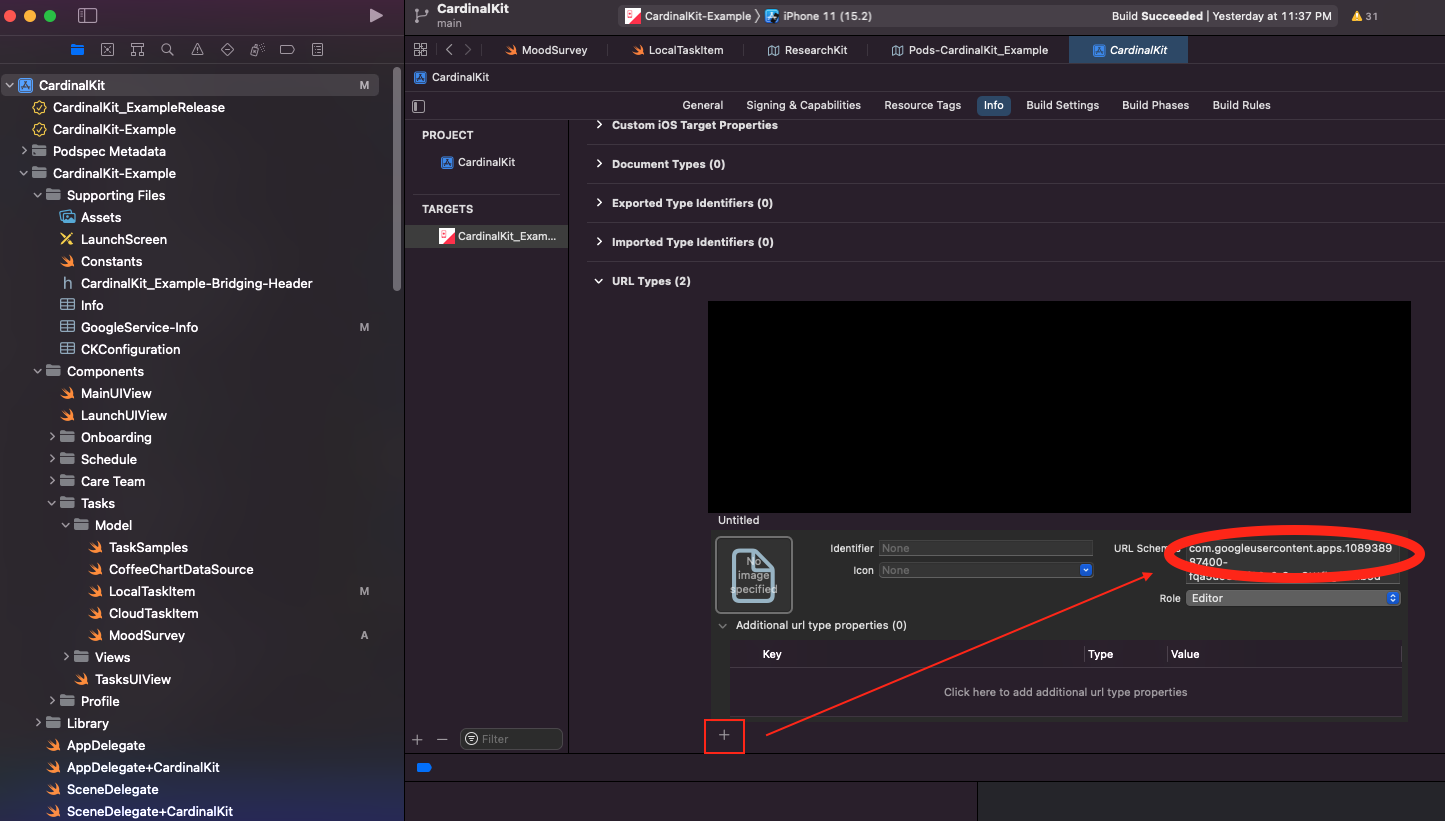This screenshot has width=1445, height=821.
Task: Open the Report navigator icon
Action: 317,50
